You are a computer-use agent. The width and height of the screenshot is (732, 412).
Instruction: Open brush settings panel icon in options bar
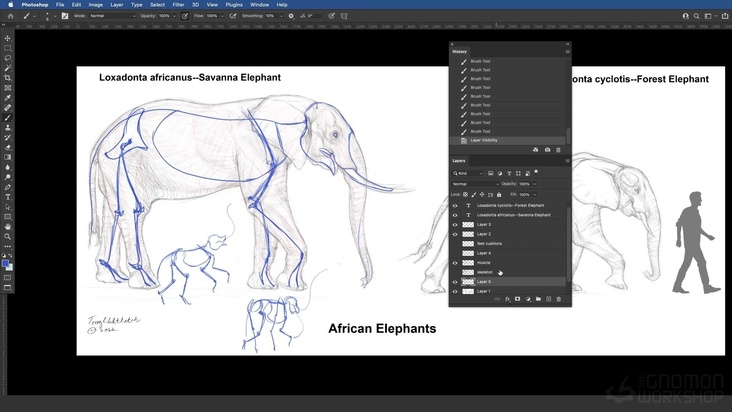click(x=64, y=16)
